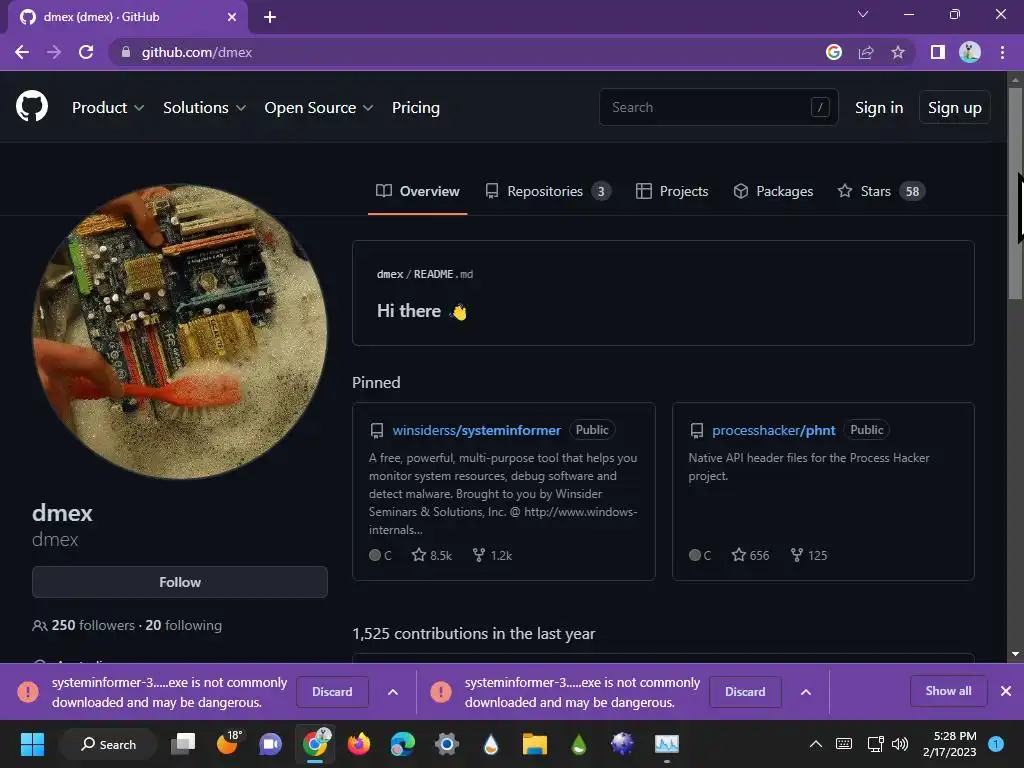Open the browser side panel

coord(938,52)
